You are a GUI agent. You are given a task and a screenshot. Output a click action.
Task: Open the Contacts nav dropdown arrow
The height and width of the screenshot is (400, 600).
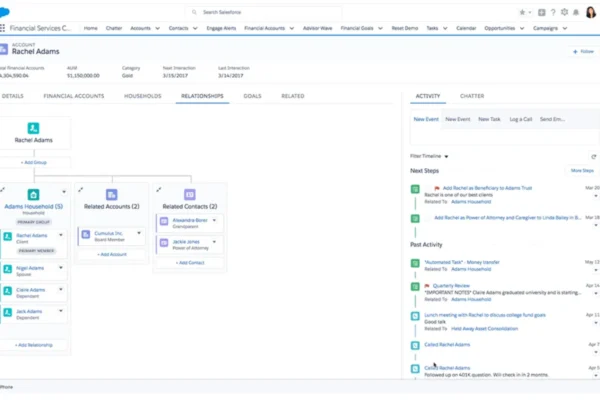point(195,28)
